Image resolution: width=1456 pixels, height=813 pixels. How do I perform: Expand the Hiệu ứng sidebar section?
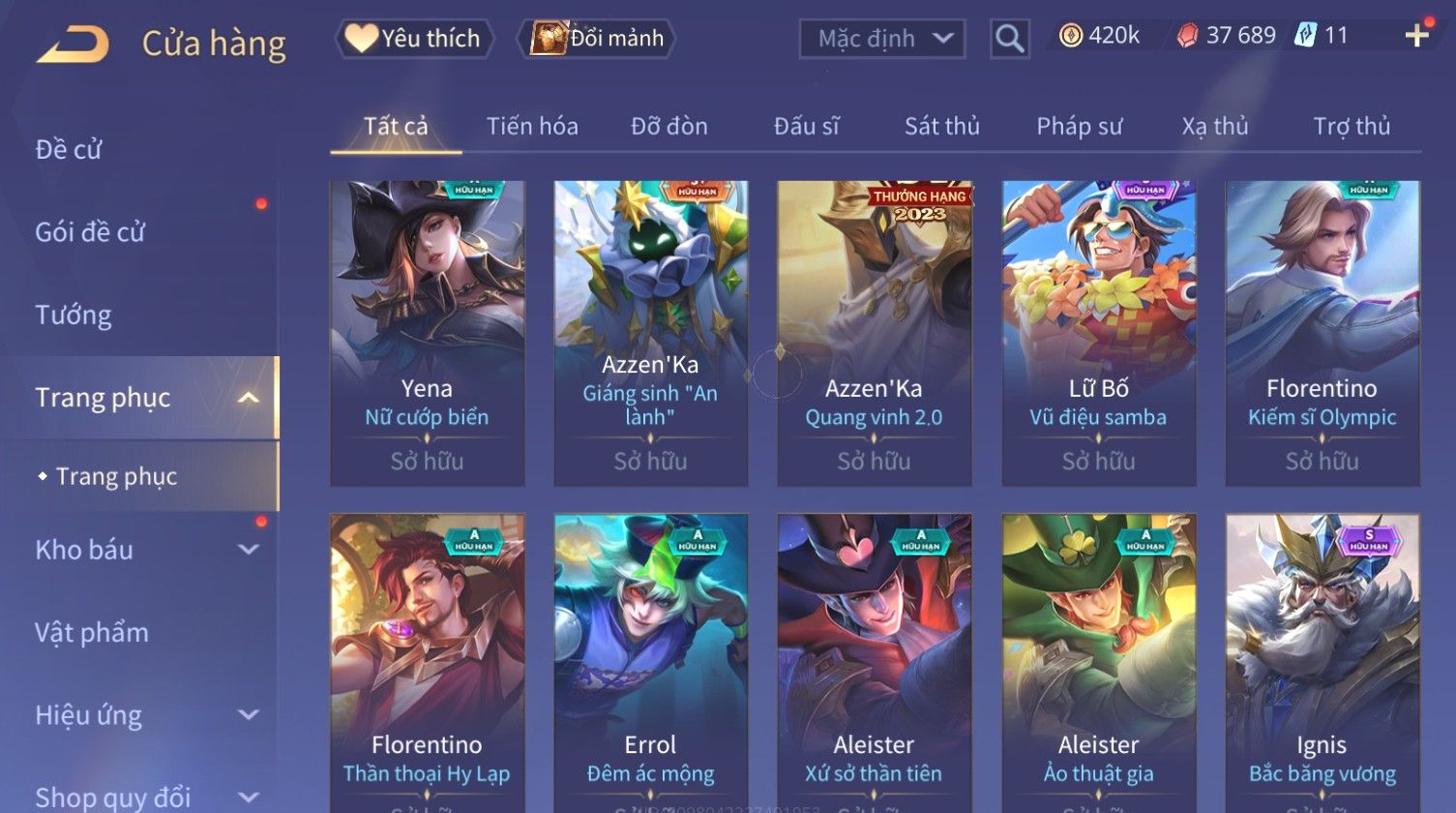249,715
